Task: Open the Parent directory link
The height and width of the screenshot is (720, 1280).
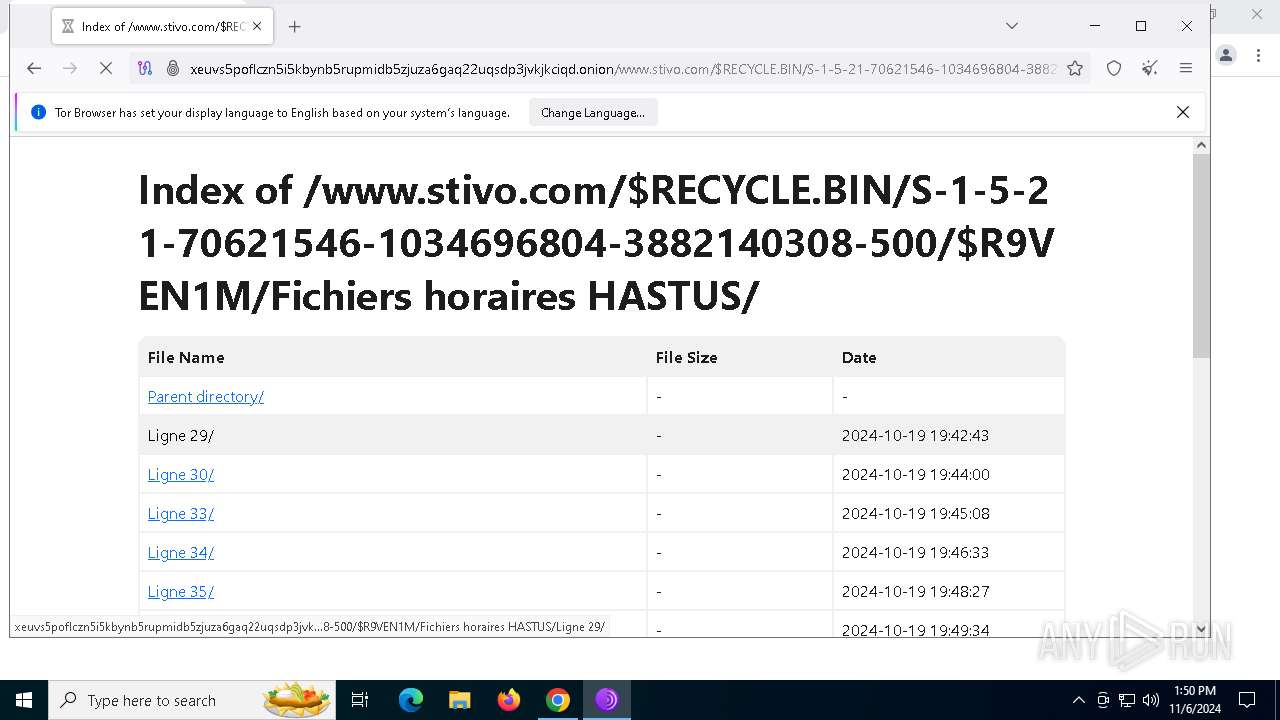Action: (x=206, y=397)
